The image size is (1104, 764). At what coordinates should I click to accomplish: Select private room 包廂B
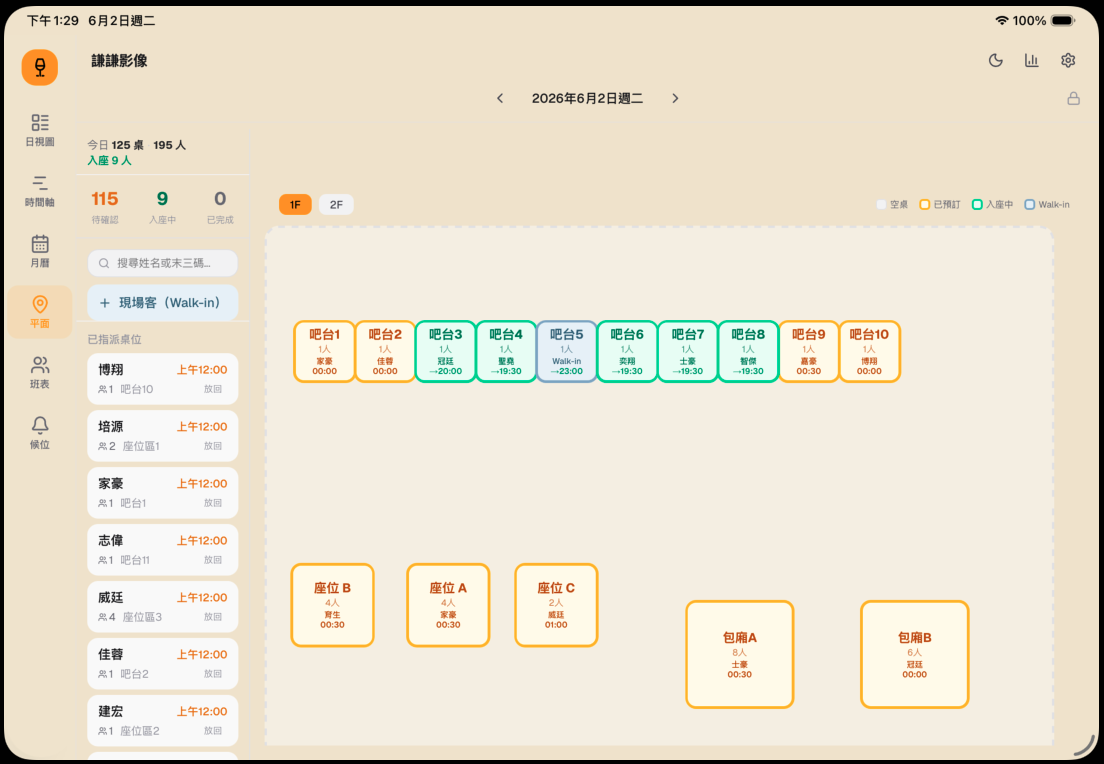tap(915, 654)
